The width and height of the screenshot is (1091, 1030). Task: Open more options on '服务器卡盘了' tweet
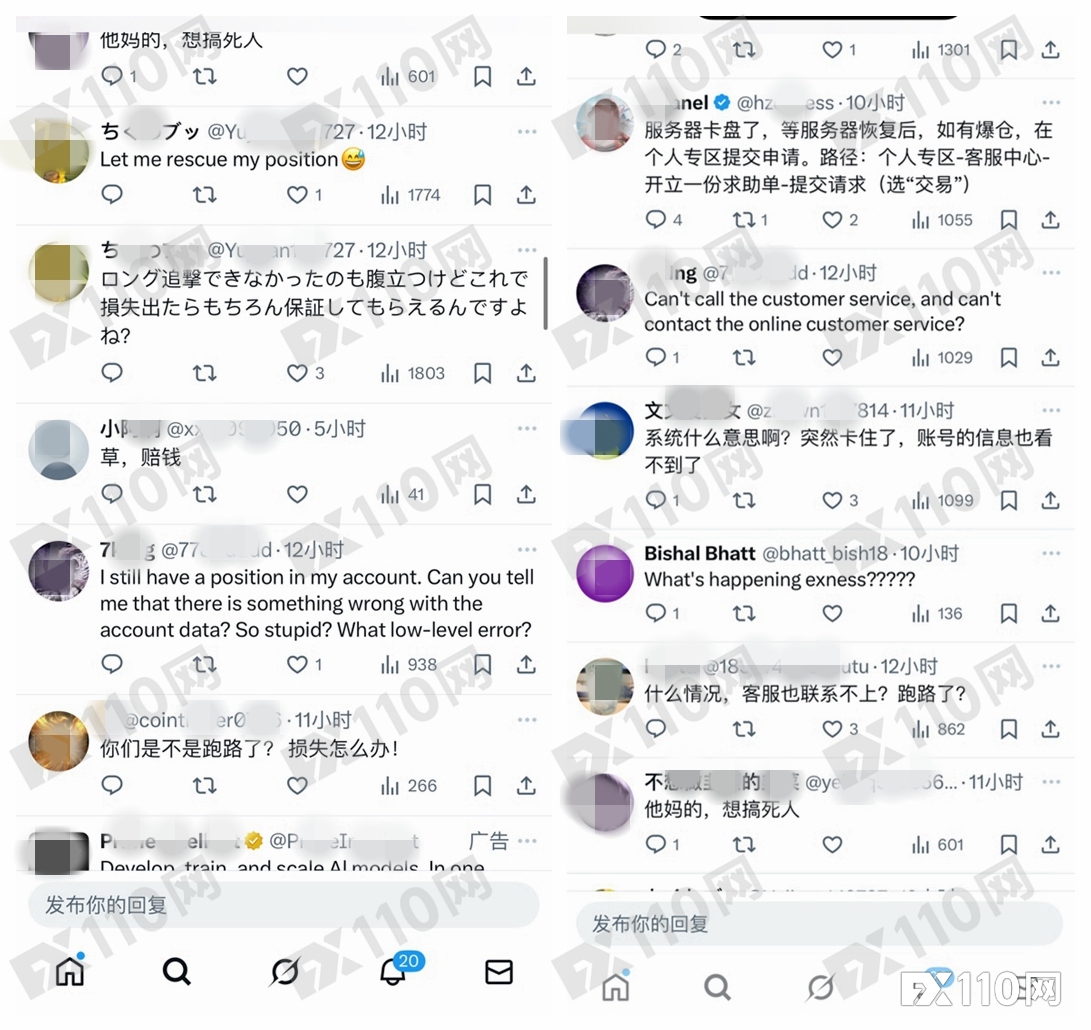click(x=1051, y=103)
